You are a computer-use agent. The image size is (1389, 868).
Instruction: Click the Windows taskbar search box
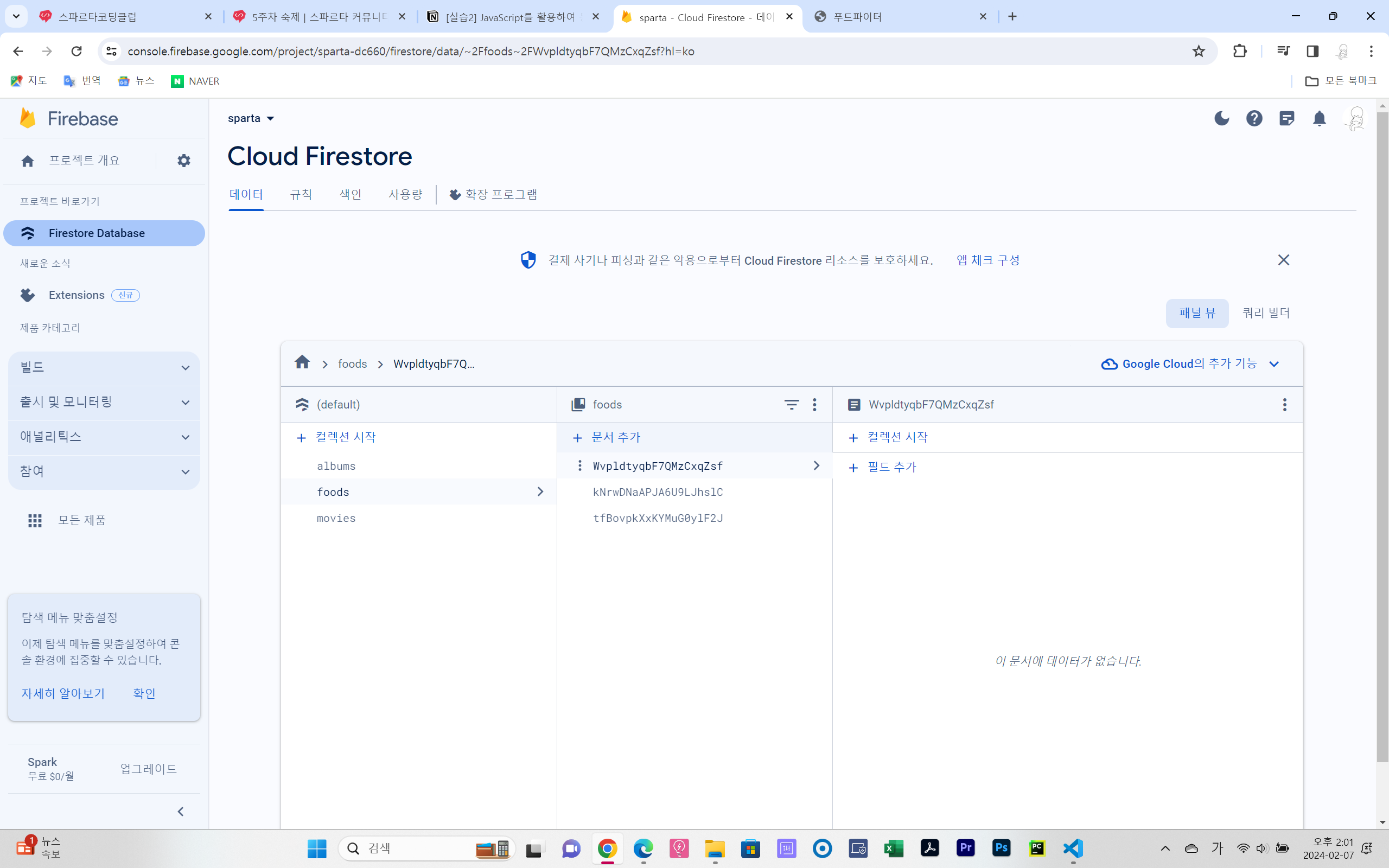tap(426, 848)
